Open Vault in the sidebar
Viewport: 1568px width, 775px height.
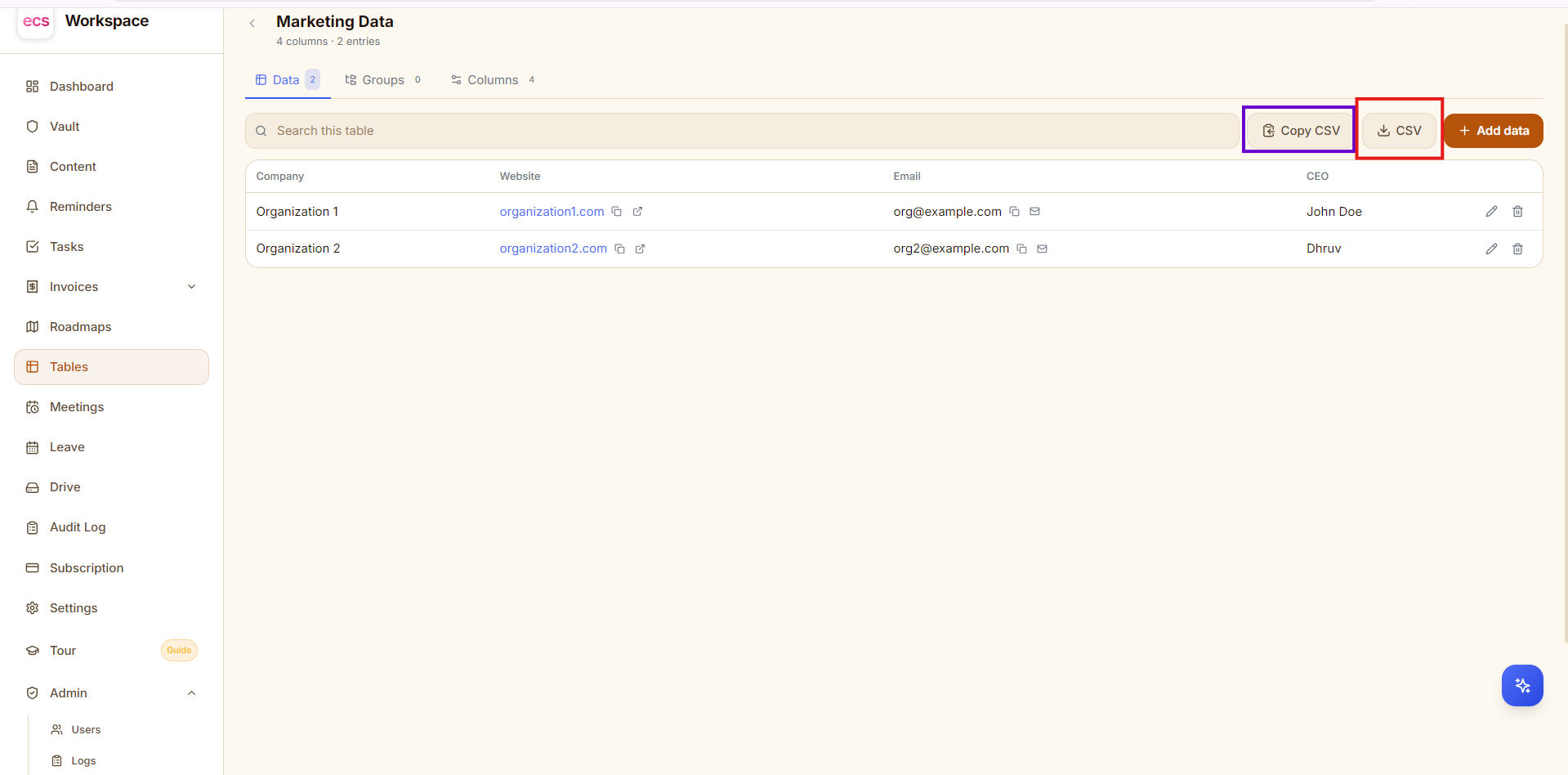pyautogui.click(x=111, y=127)
